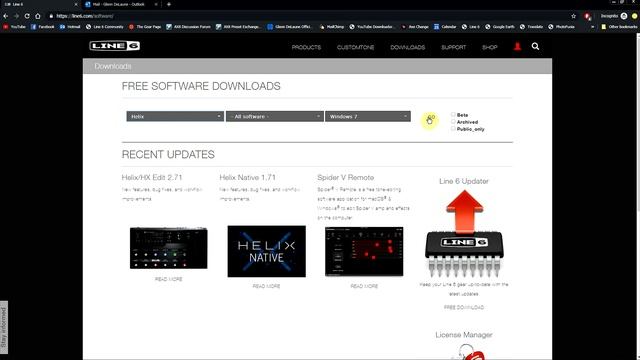This screenshot has width=640, height=360.
Task: Open PRODUCTS menu
Action: [x=306, y=47]
